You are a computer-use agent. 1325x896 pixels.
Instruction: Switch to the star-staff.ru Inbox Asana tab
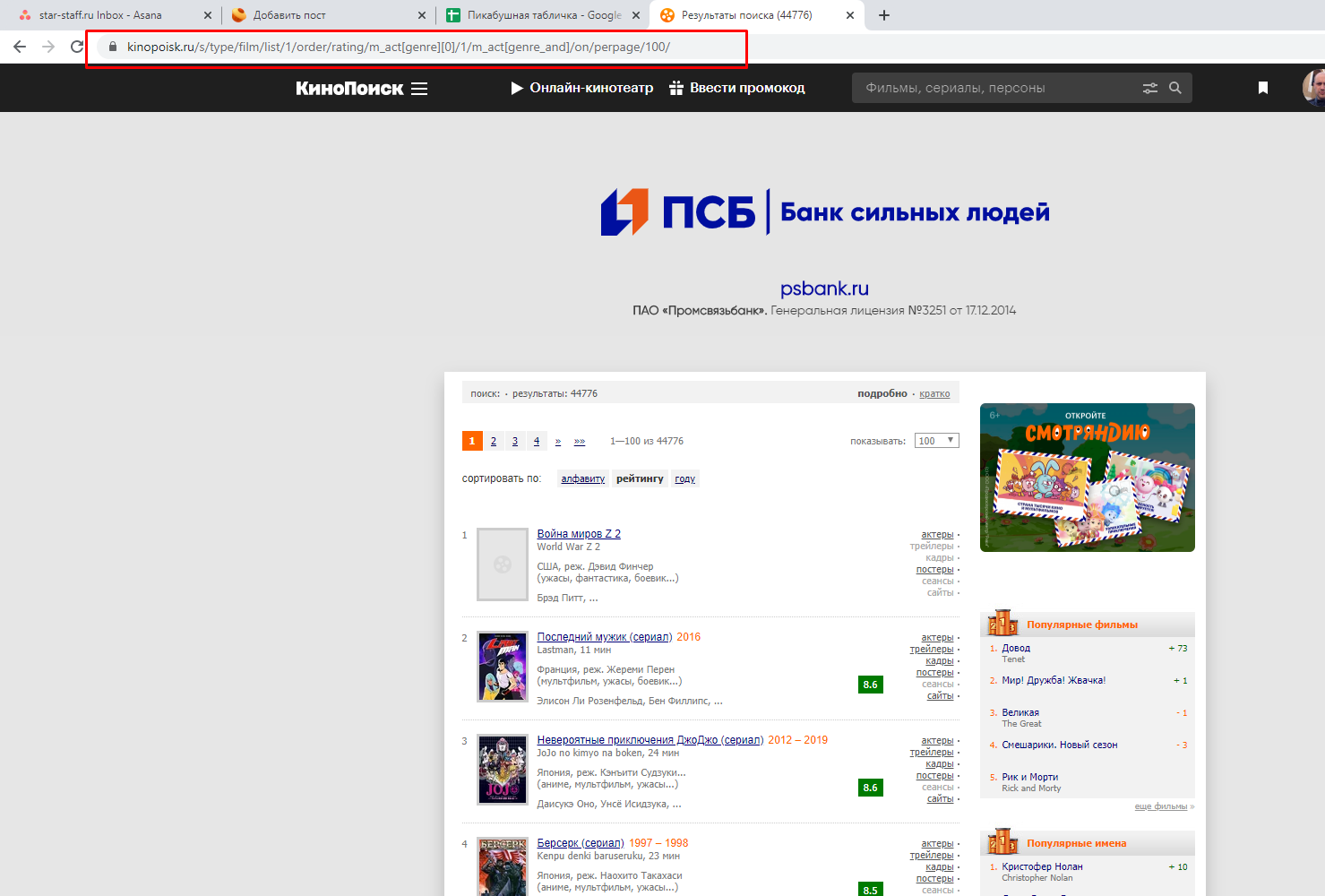(x=100, y=15)
